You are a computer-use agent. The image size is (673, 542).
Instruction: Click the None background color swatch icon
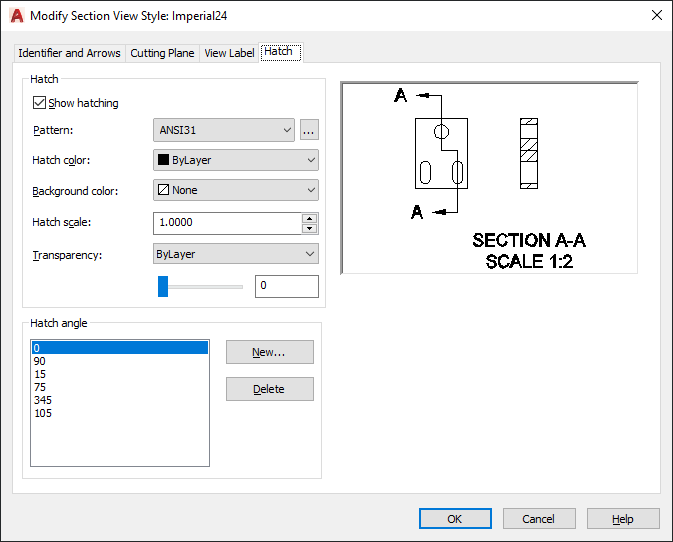(x=163, y=190)
